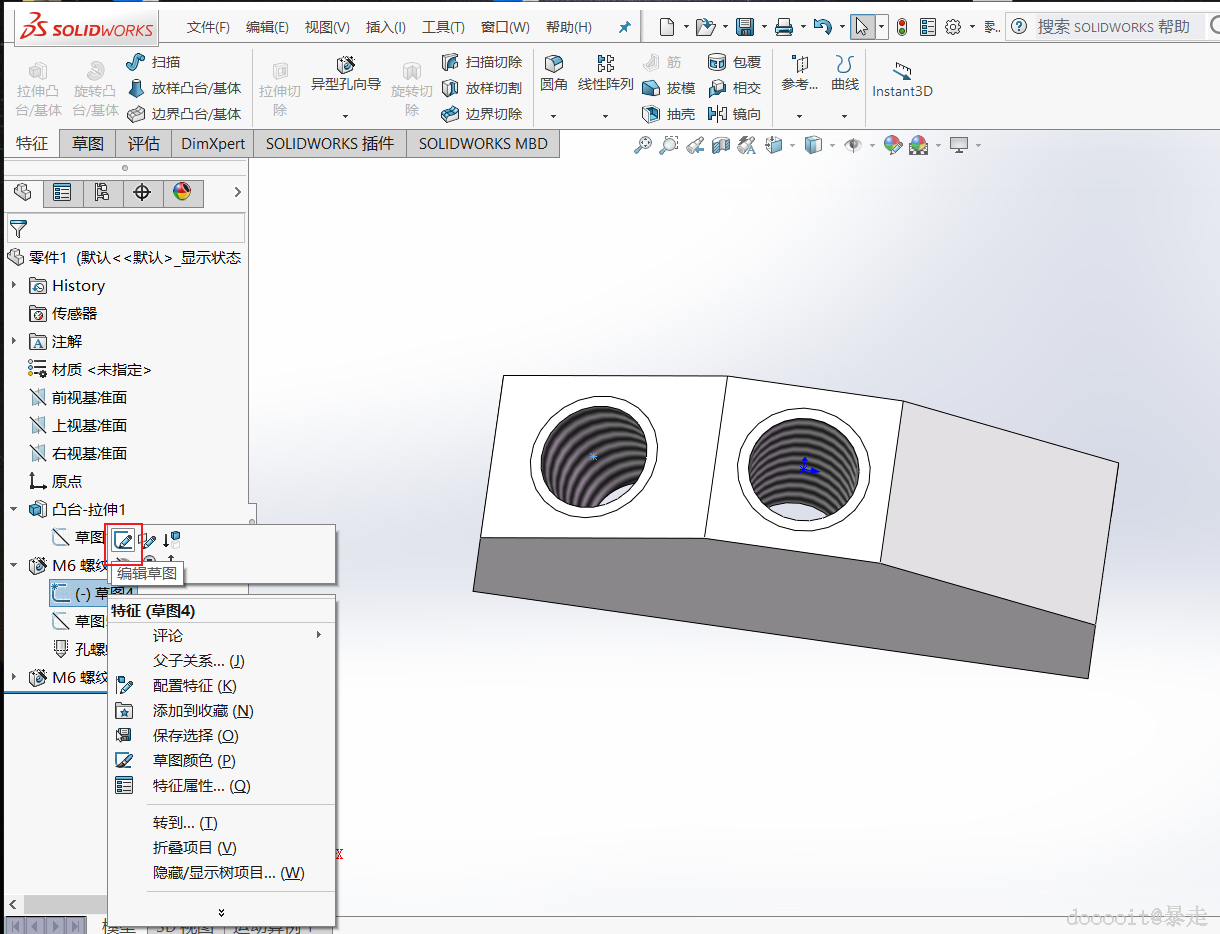Click the 编辑草图 (Edit Sketch) icon

[123, 541]
